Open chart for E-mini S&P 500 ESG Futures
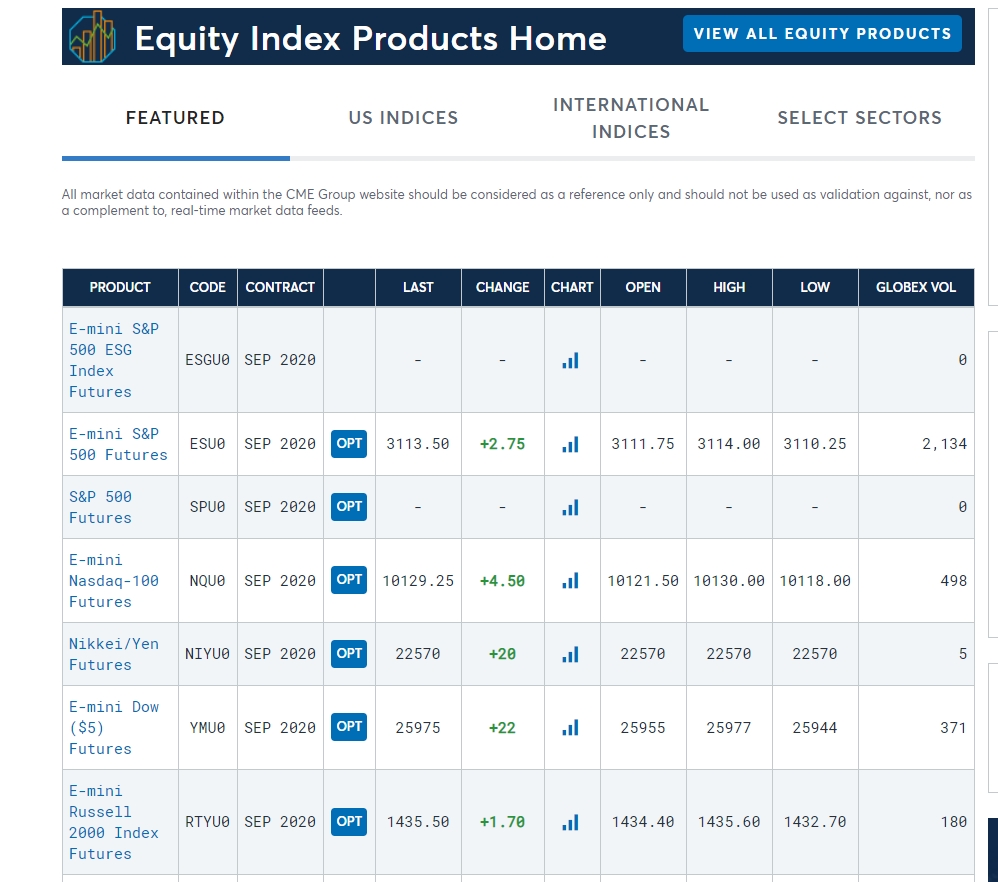The width and height of the screenshot is (998, 882). 570,361
